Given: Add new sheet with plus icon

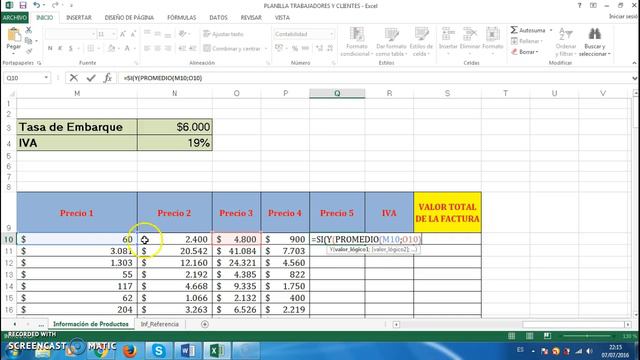Looking at the screenshot, I should pyautogui.click(x=205, y=324).
